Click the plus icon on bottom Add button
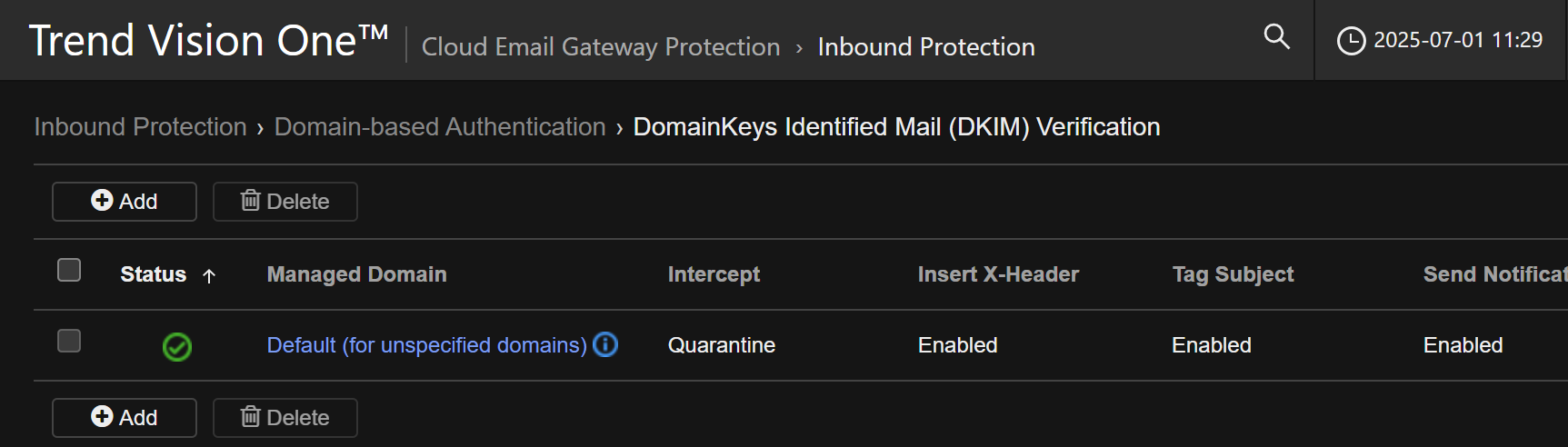This screenshot has width=1568, height=447. tap(102, 416)
